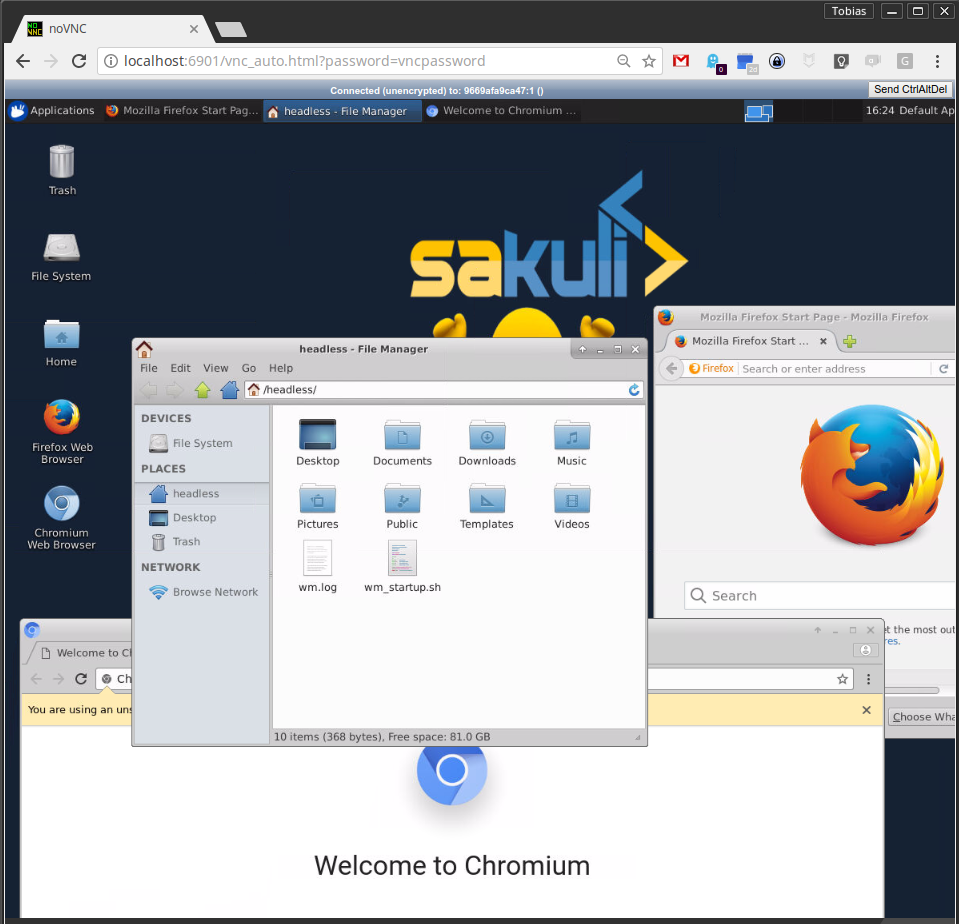Reload the /headless/ folder via refresh icon
959x924 pixels.
(634, 390)
